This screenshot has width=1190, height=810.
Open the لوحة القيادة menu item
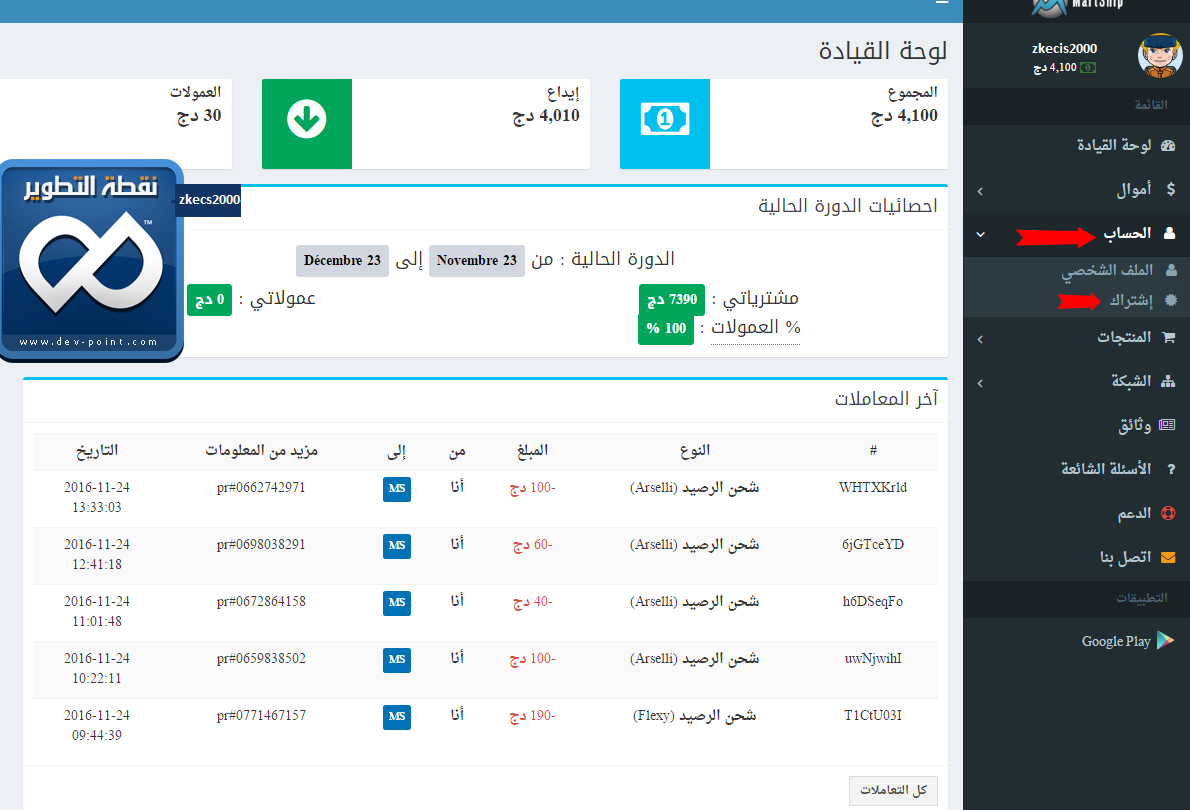click(1077, 145)
